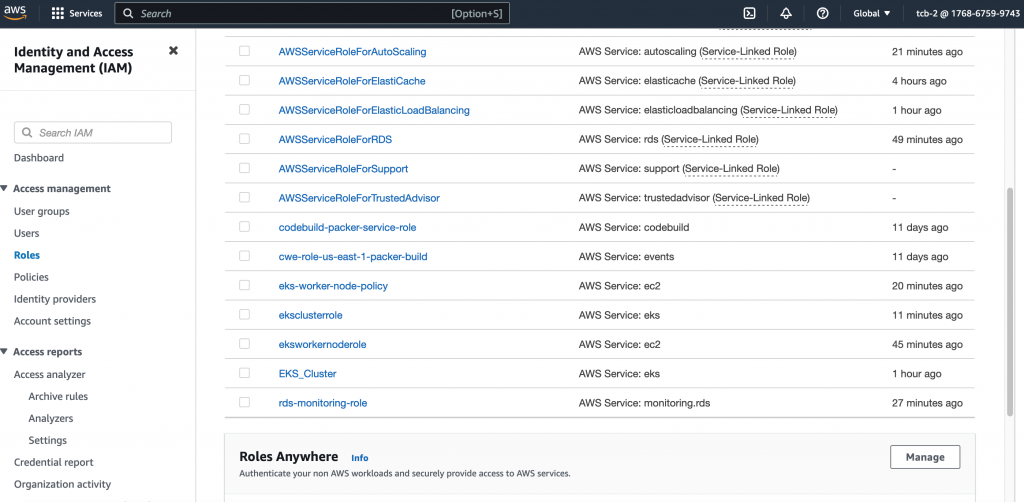
Task: Select the checkbox for AWSServiceRoleForRDS
Action: pos(245,139)
